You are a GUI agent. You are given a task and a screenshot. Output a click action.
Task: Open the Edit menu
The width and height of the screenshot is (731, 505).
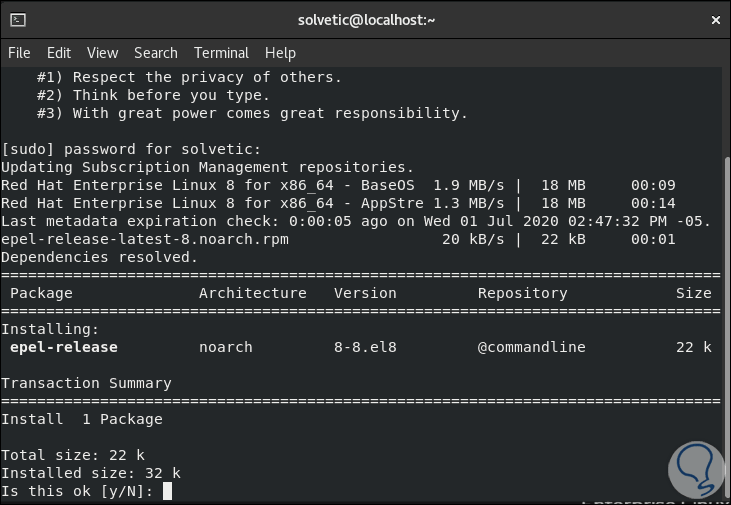(x=59, y=53)
